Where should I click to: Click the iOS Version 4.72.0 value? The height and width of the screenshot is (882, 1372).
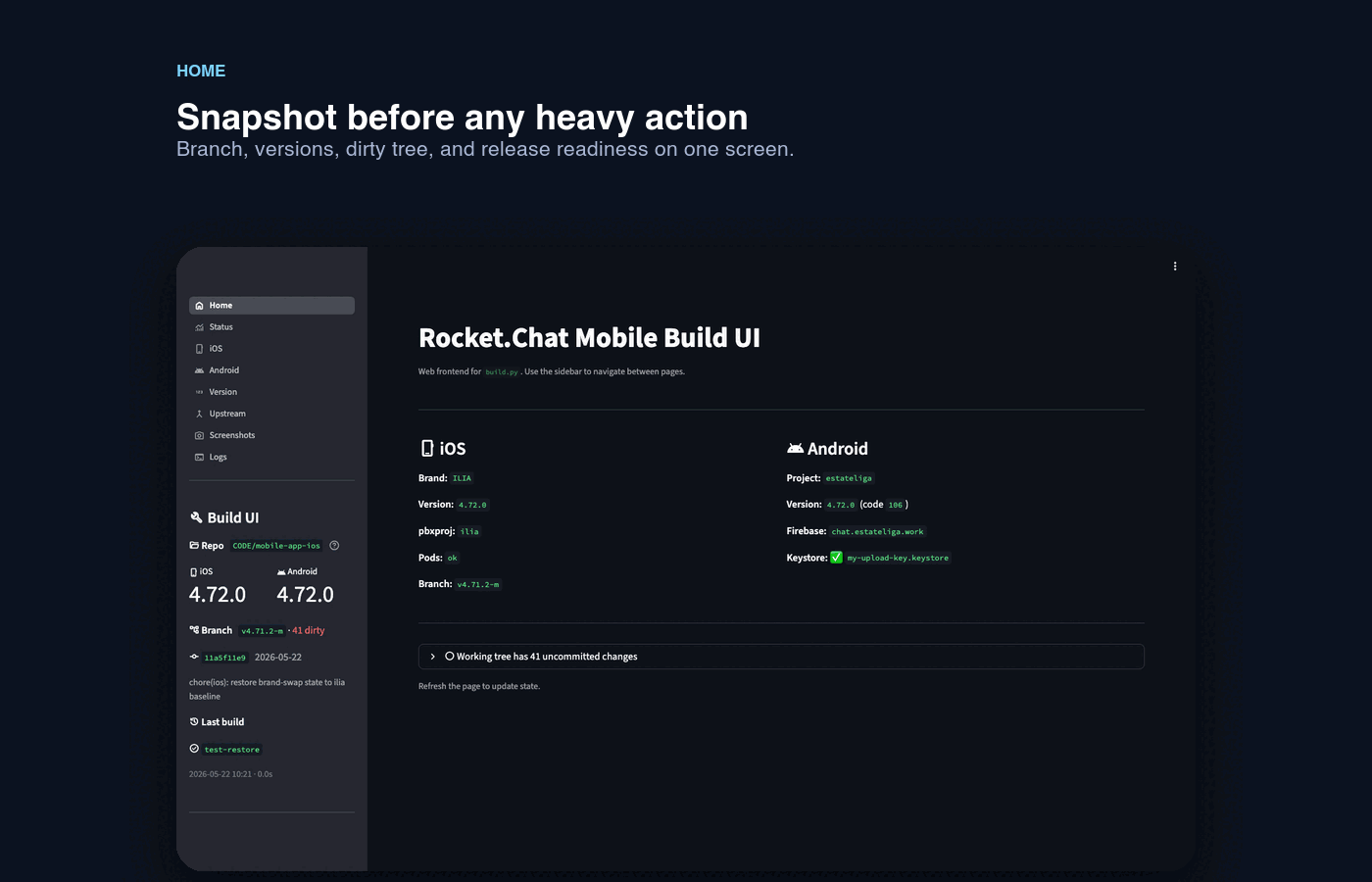click(x=472, y=505)
